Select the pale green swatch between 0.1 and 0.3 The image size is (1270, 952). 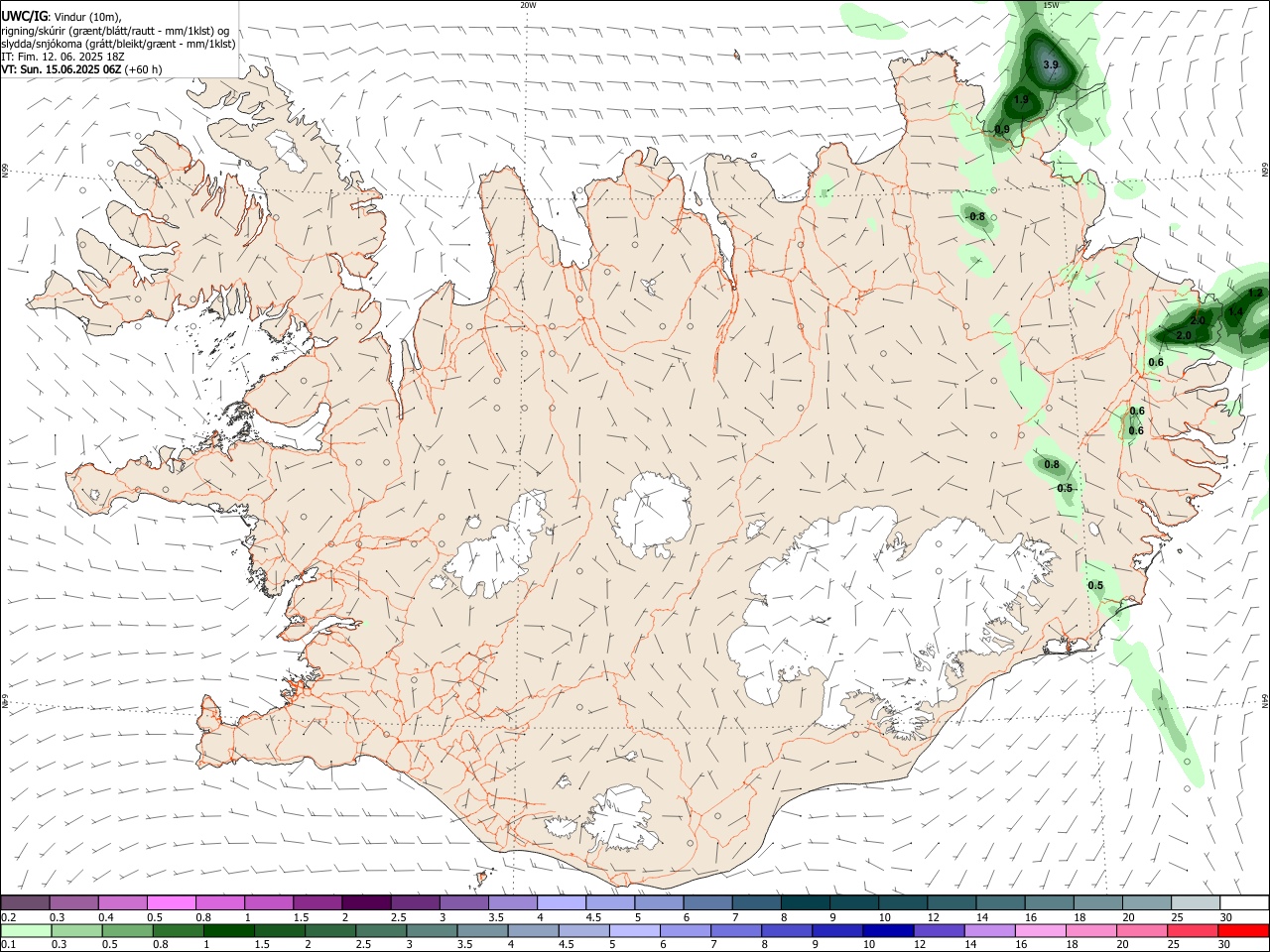(26, 930)
